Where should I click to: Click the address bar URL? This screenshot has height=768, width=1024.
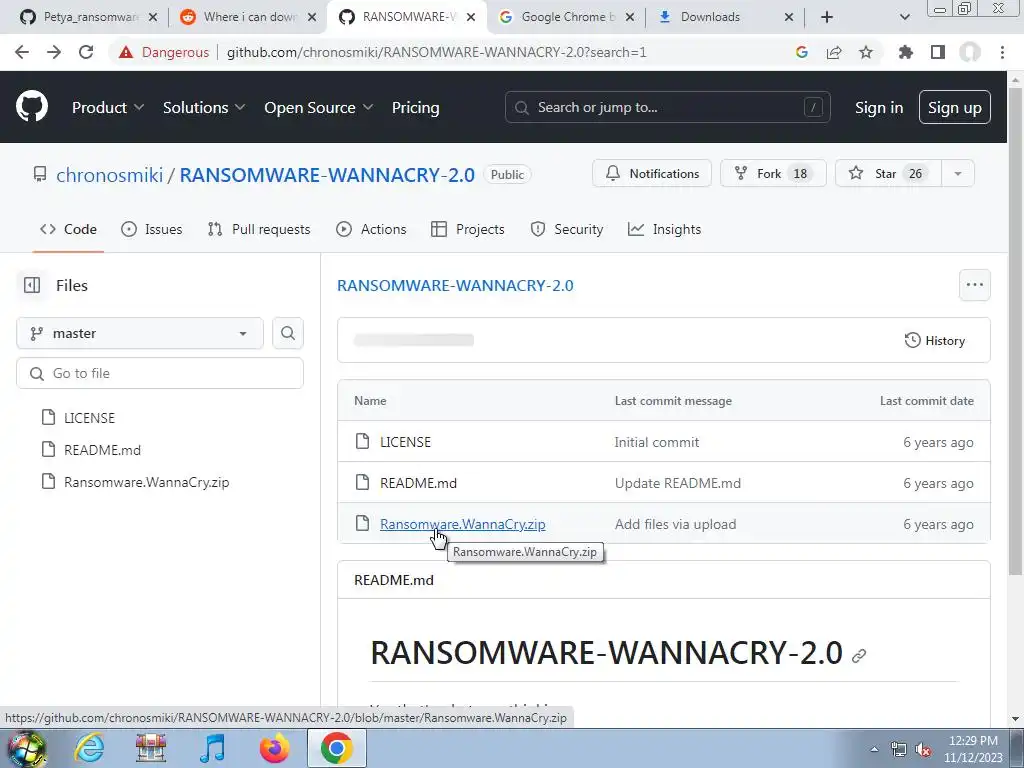(436, 52)
